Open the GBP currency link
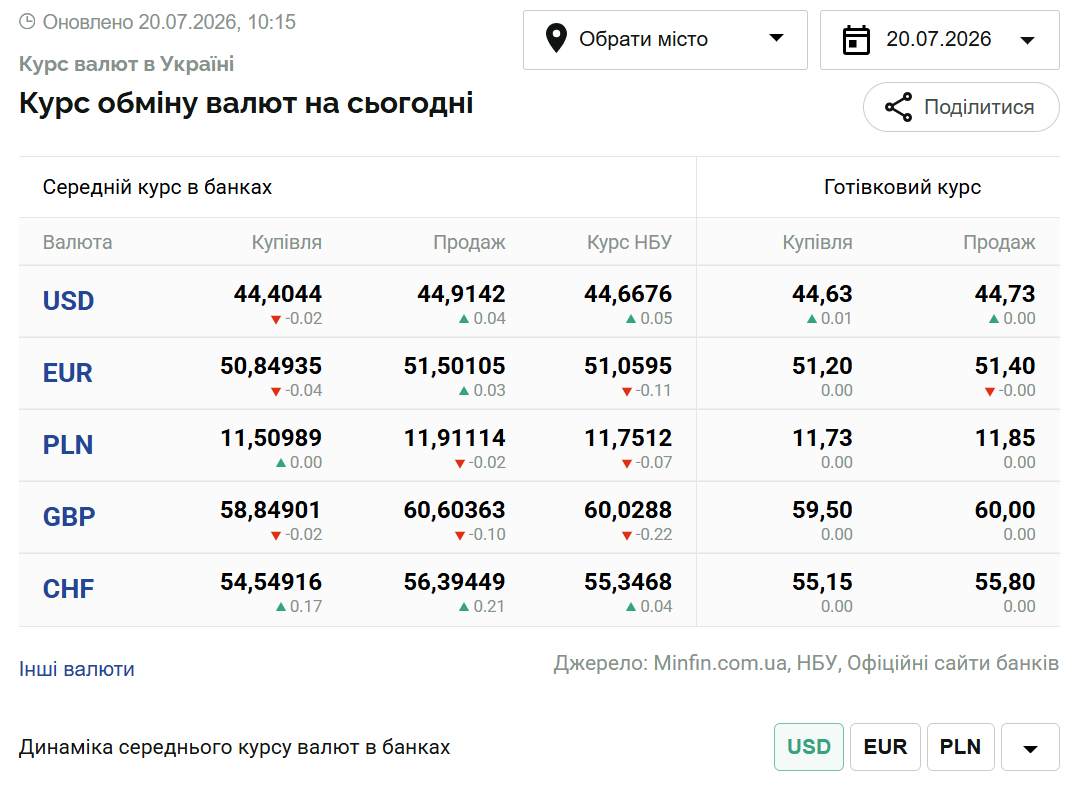 tap(69, 517)
